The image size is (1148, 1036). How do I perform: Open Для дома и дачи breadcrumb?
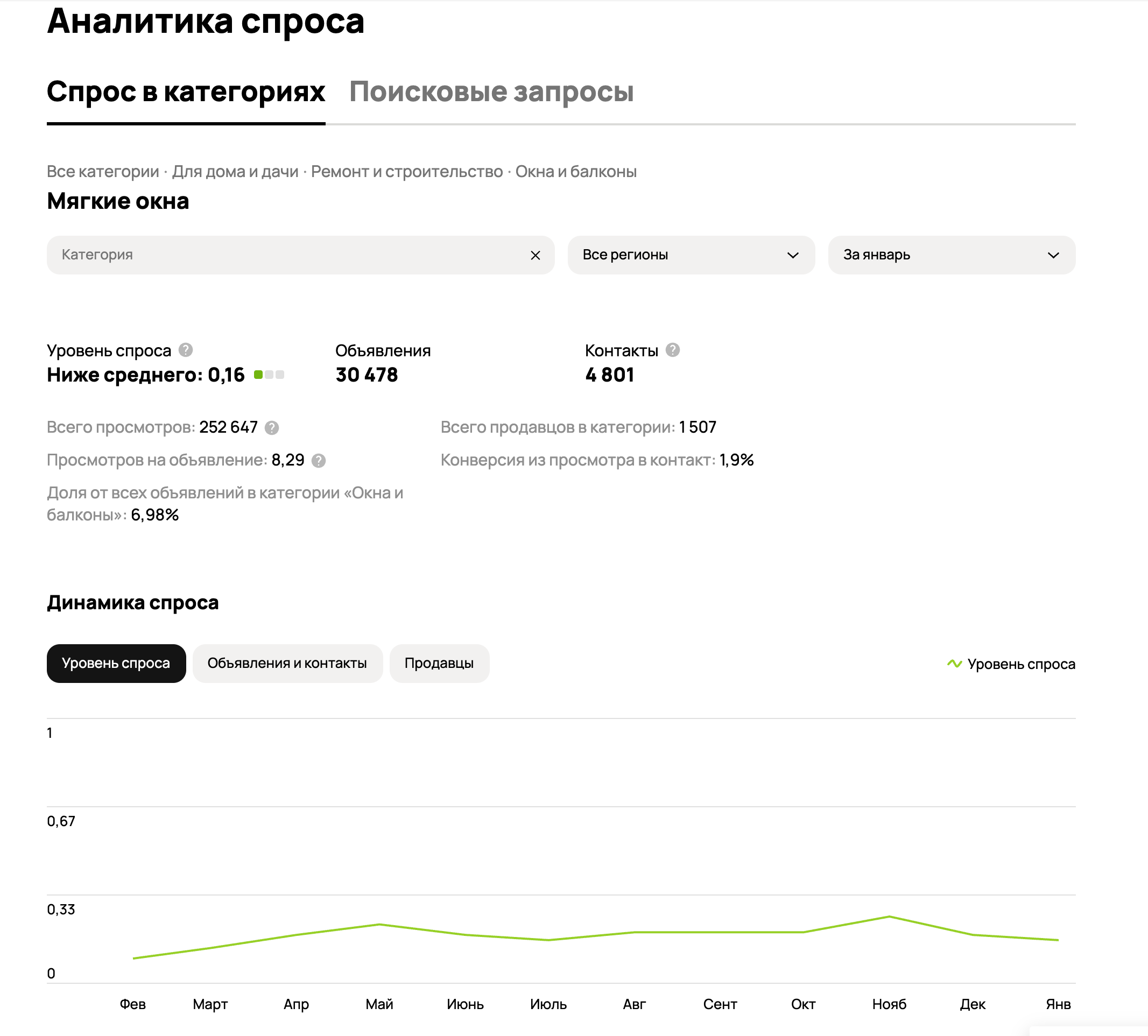point(235,171)
